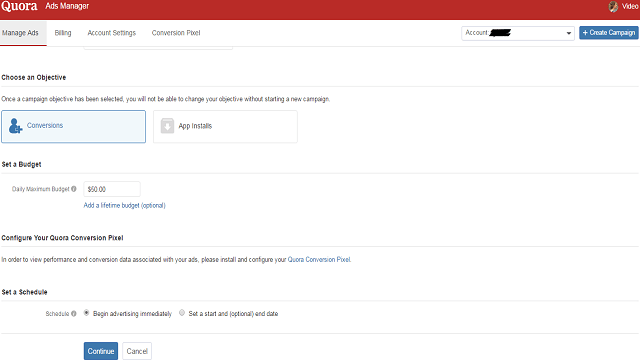This screenshot has height=360, width=640.
Task: Open the Quora Conversion Pixel link
Action: 319,259
